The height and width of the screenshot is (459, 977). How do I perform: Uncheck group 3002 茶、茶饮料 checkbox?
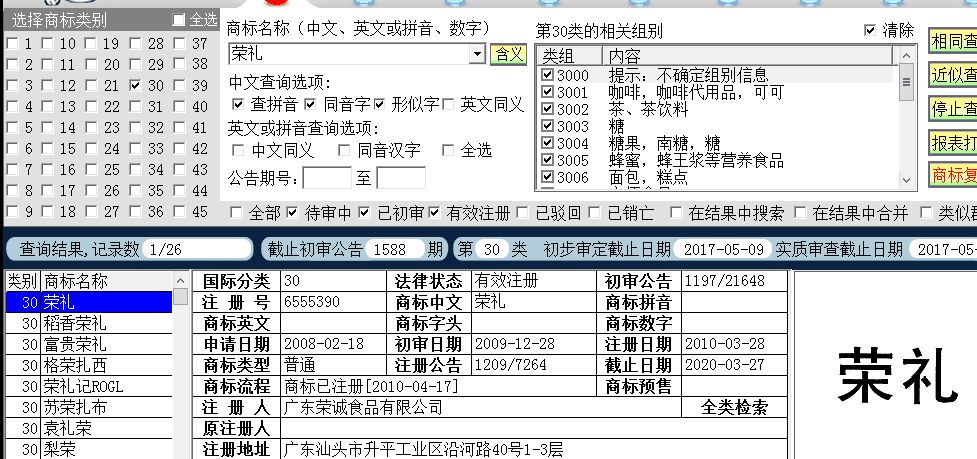[548, 109]
